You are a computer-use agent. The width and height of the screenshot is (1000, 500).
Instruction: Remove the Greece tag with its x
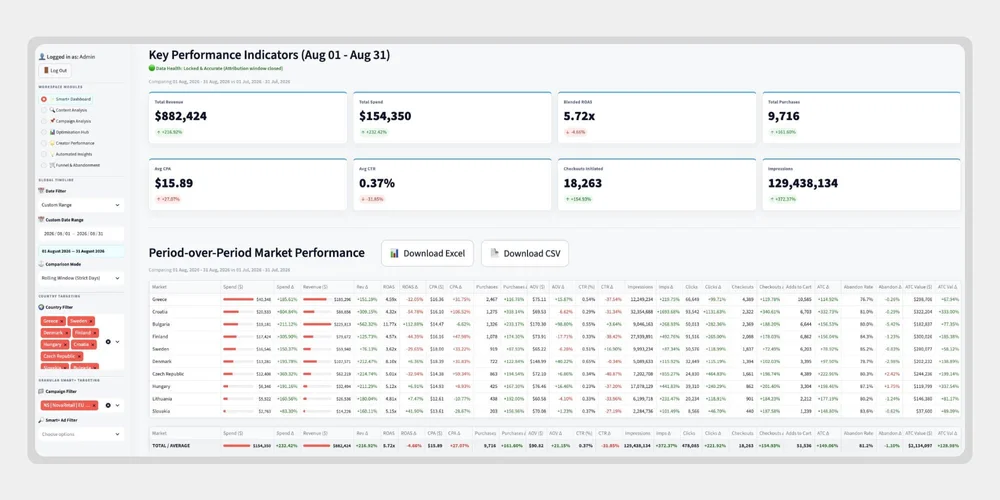tap(62, 321)
